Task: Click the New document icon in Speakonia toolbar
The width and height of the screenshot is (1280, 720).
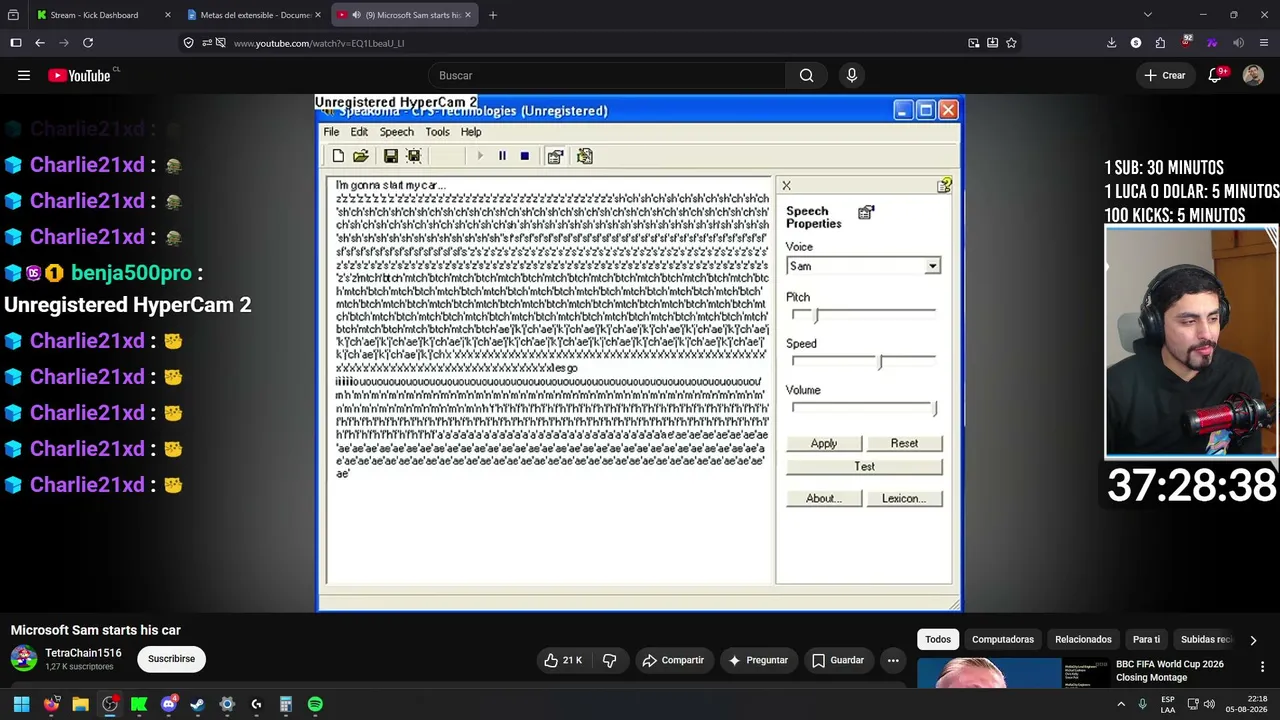Action: (x=338, y=156)
